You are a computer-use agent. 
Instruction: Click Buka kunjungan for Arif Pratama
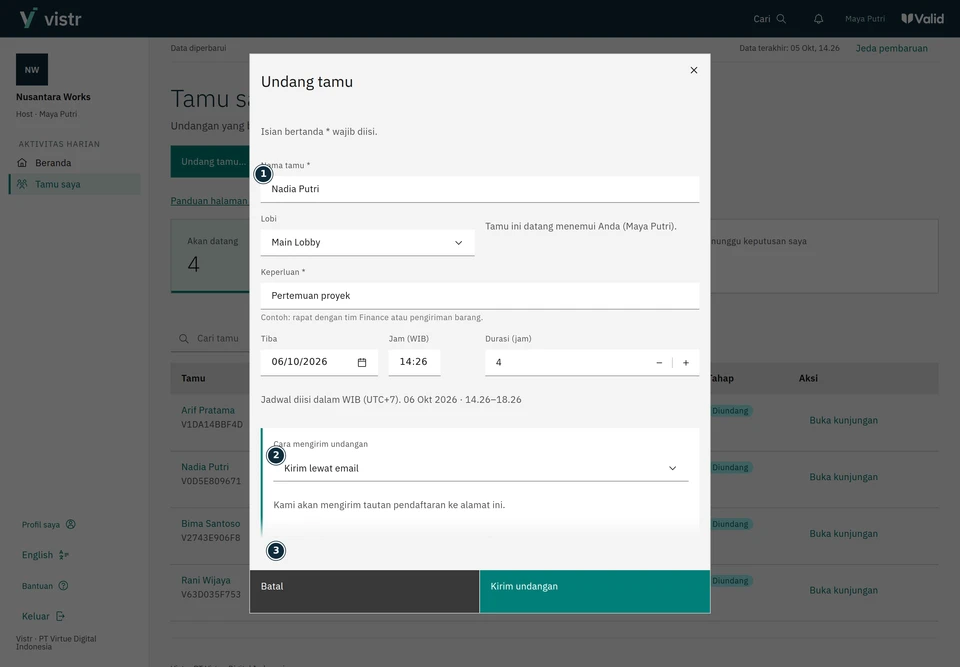point(844,420)
